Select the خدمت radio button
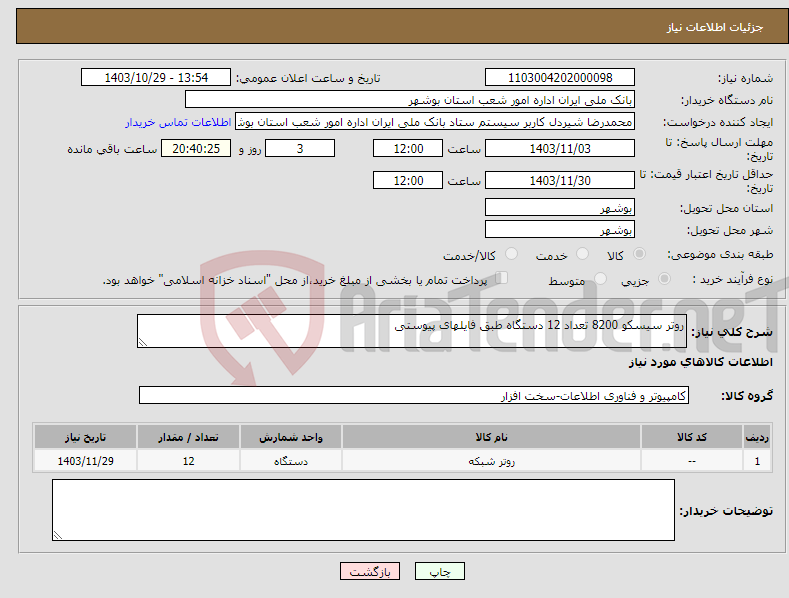 pyautogui.click(x=582, y=254)
